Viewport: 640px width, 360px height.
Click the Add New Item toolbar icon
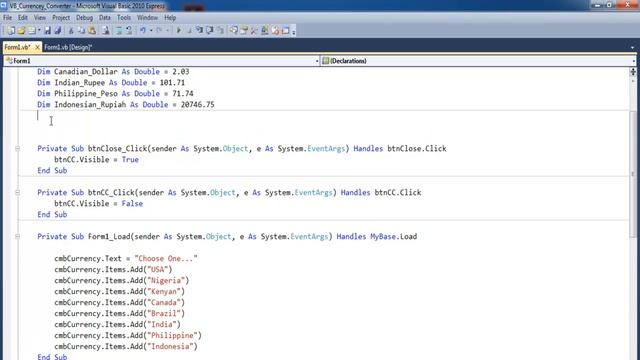[x=31, y=31]
